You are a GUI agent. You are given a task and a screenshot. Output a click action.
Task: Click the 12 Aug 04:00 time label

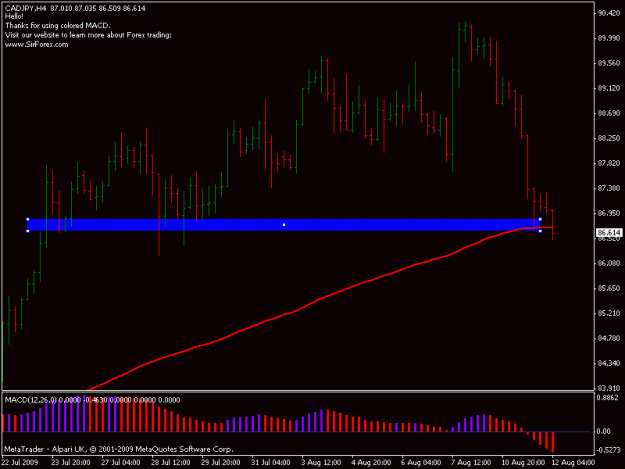(573, 463)
